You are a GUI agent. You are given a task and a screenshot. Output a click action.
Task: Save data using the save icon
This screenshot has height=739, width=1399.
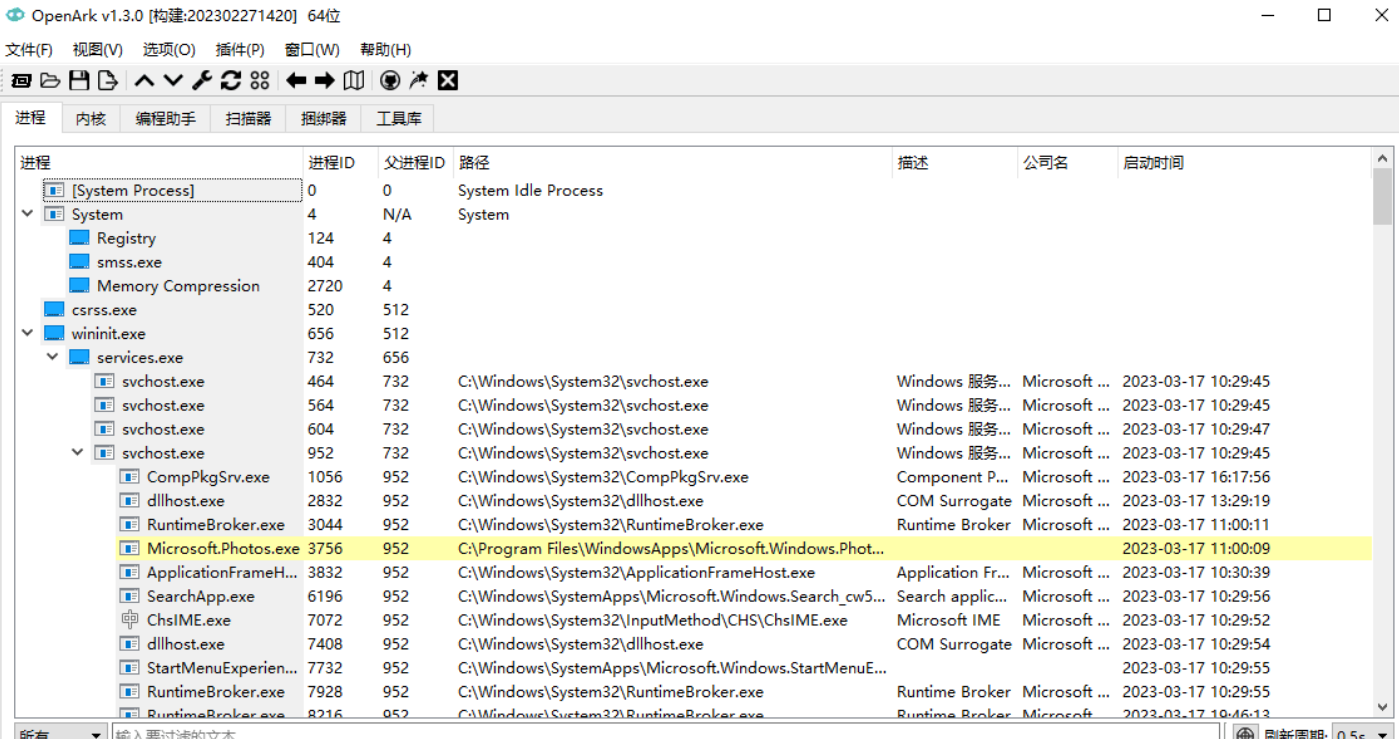pos(79,80)
